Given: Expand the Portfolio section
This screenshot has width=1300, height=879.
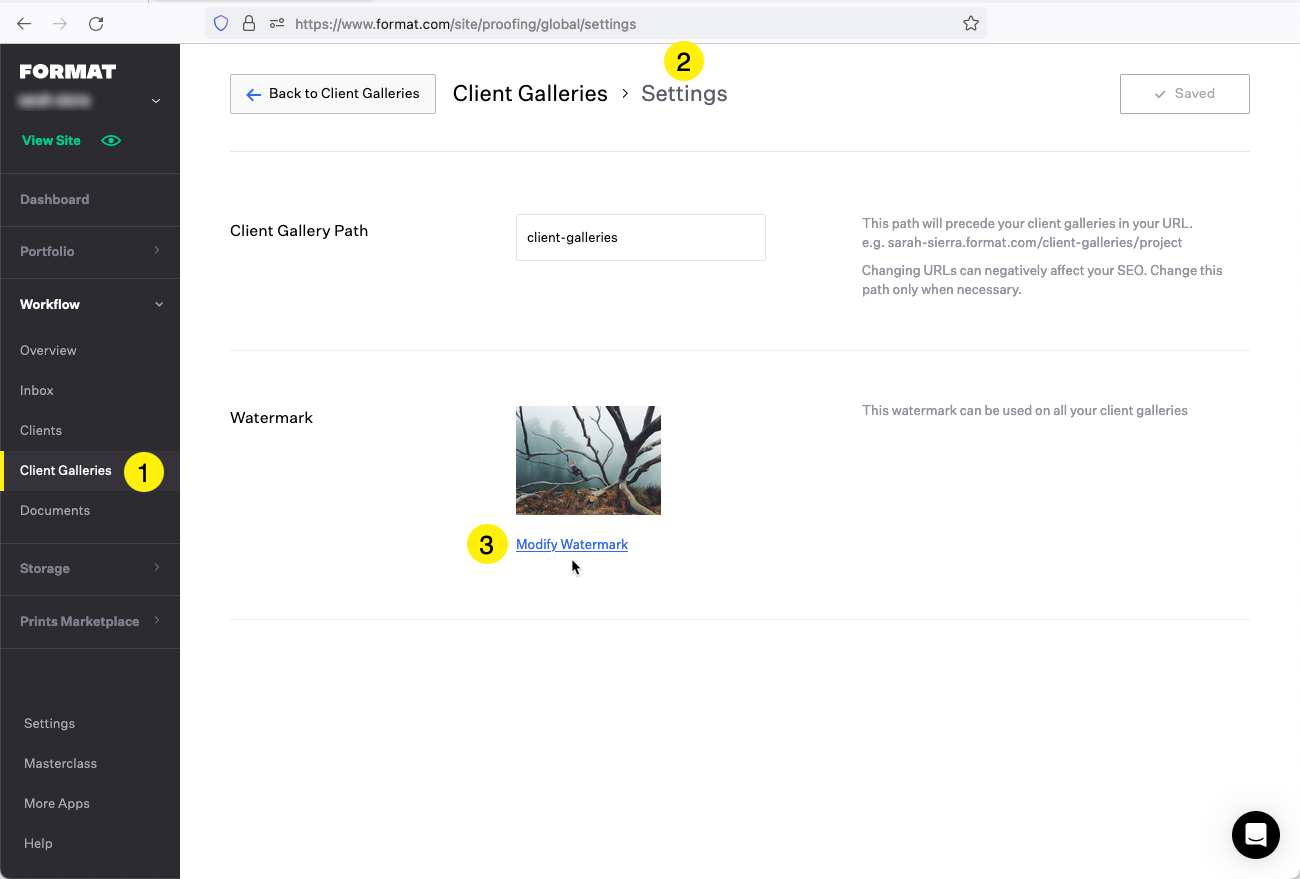Looking at the screenshot, I should pos(90,252).
